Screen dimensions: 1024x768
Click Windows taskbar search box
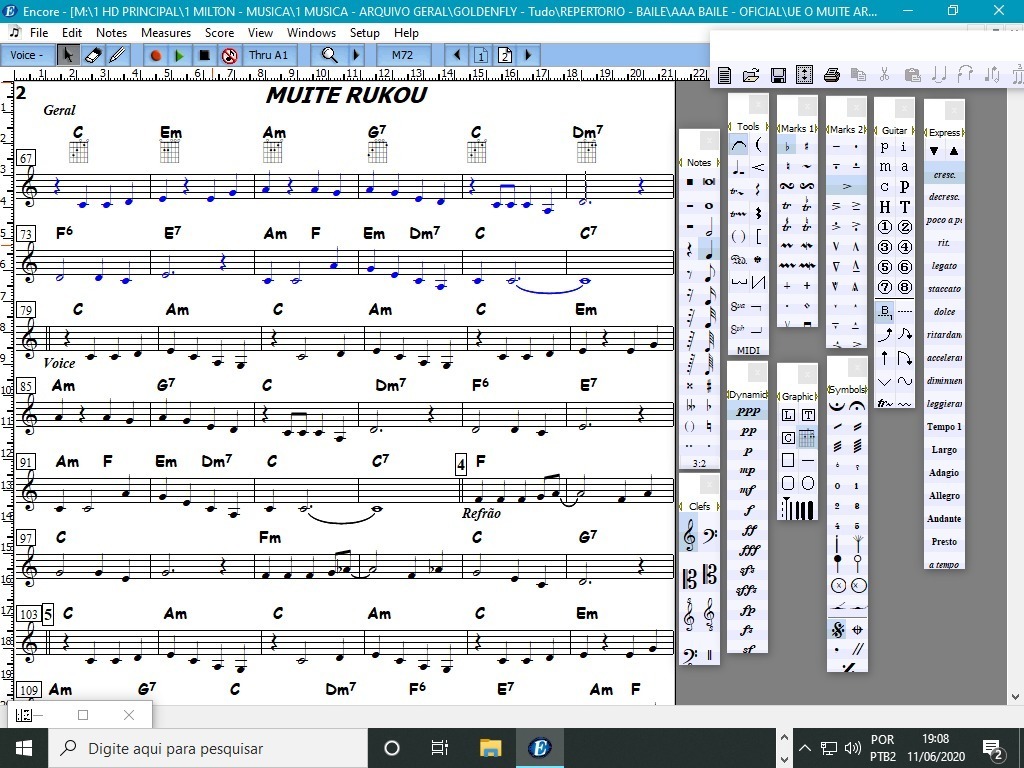pyautogui.click(x=208, y=748)
